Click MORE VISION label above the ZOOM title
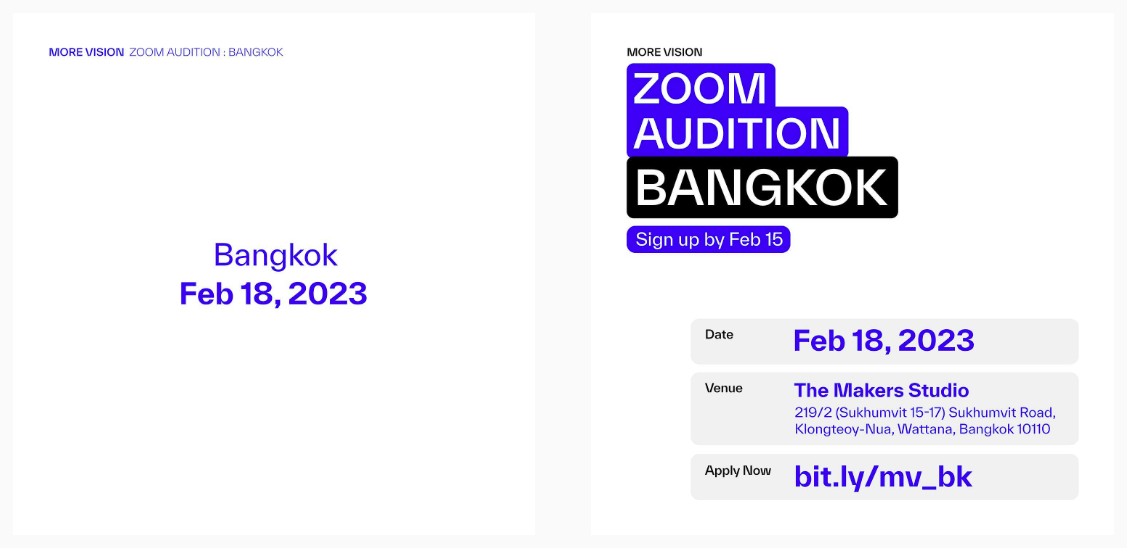Screen dimensions: 1127x548 point(664,52)
